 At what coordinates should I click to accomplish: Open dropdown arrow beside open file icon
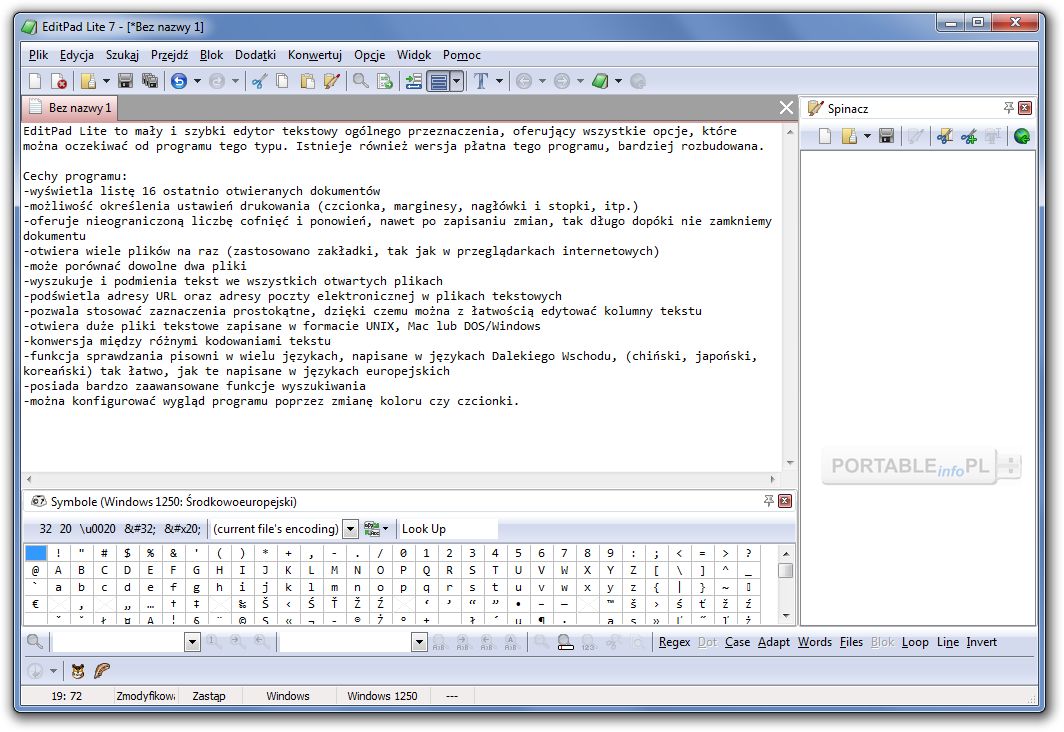107,81
